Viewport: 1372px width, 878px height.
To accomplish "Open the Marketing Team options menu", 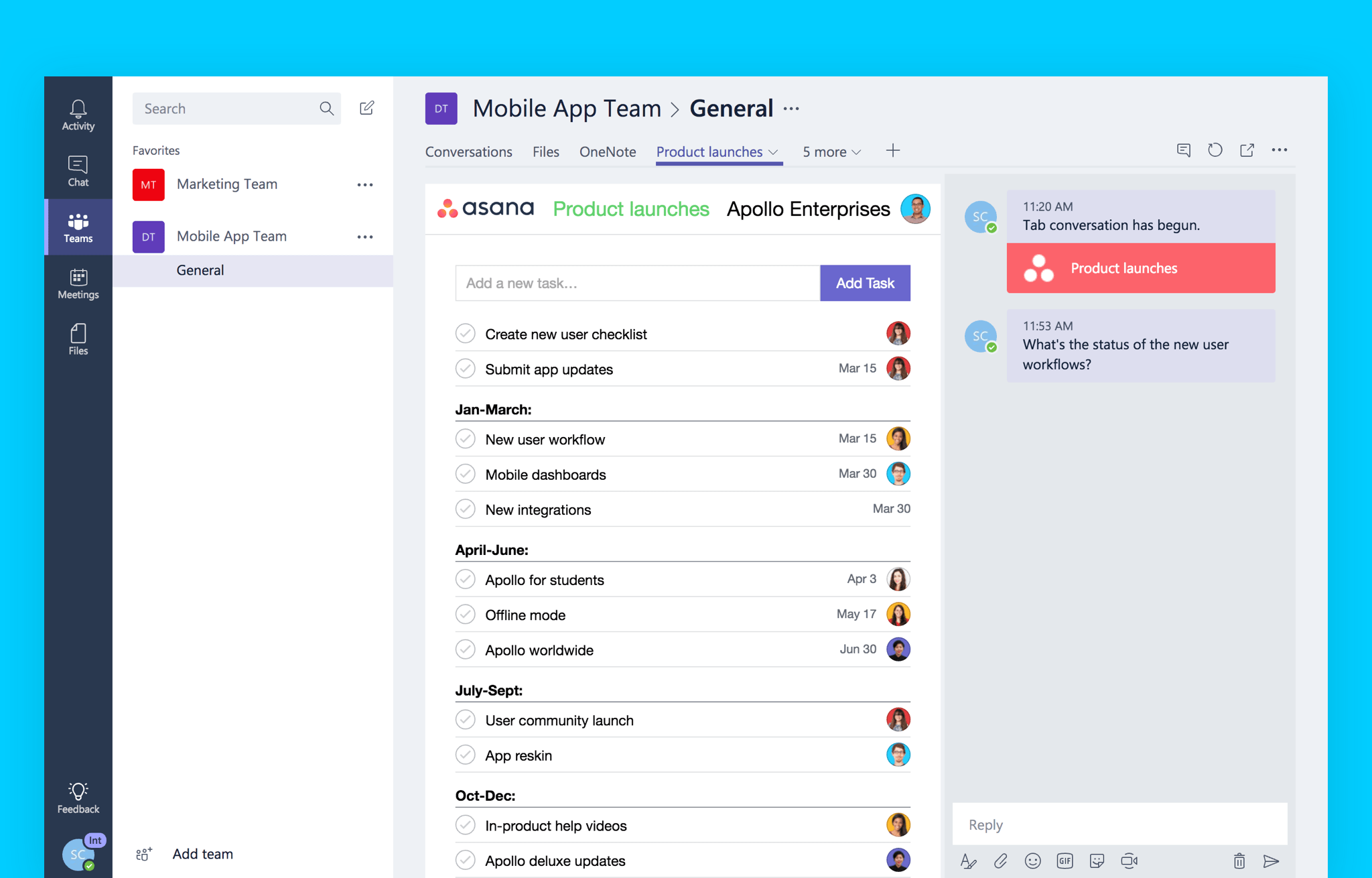I will pos(365,184).
